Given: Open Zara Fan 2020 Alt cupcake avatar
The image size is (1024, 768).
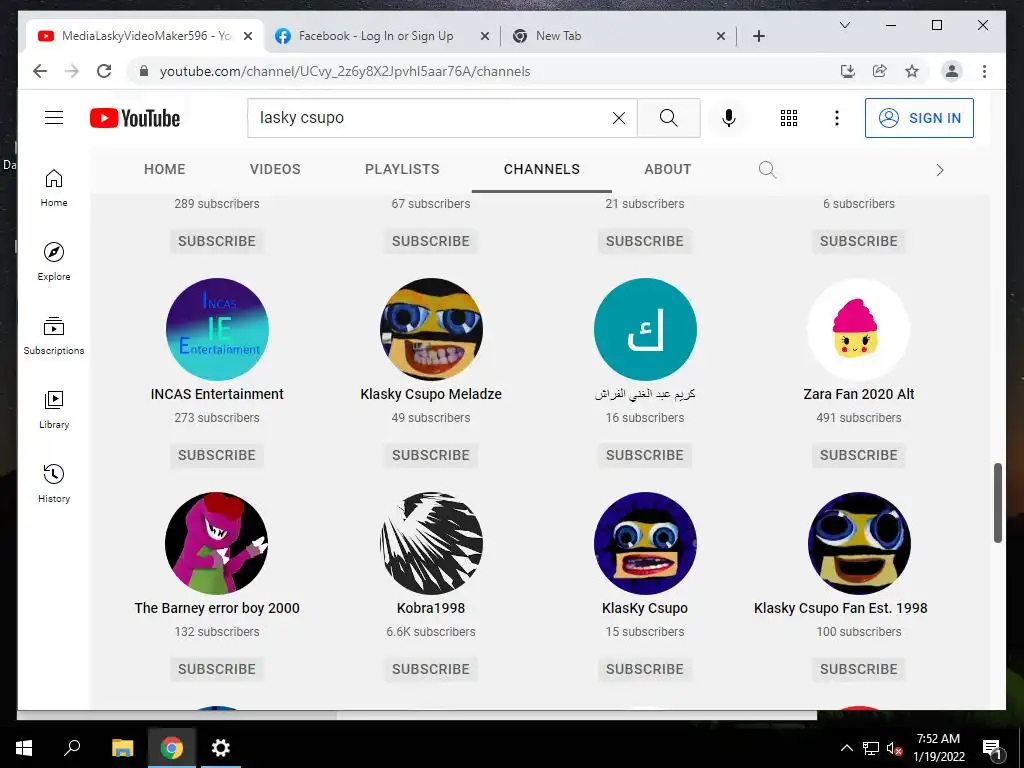Looking at the screenshot, I should click(859, 329).
